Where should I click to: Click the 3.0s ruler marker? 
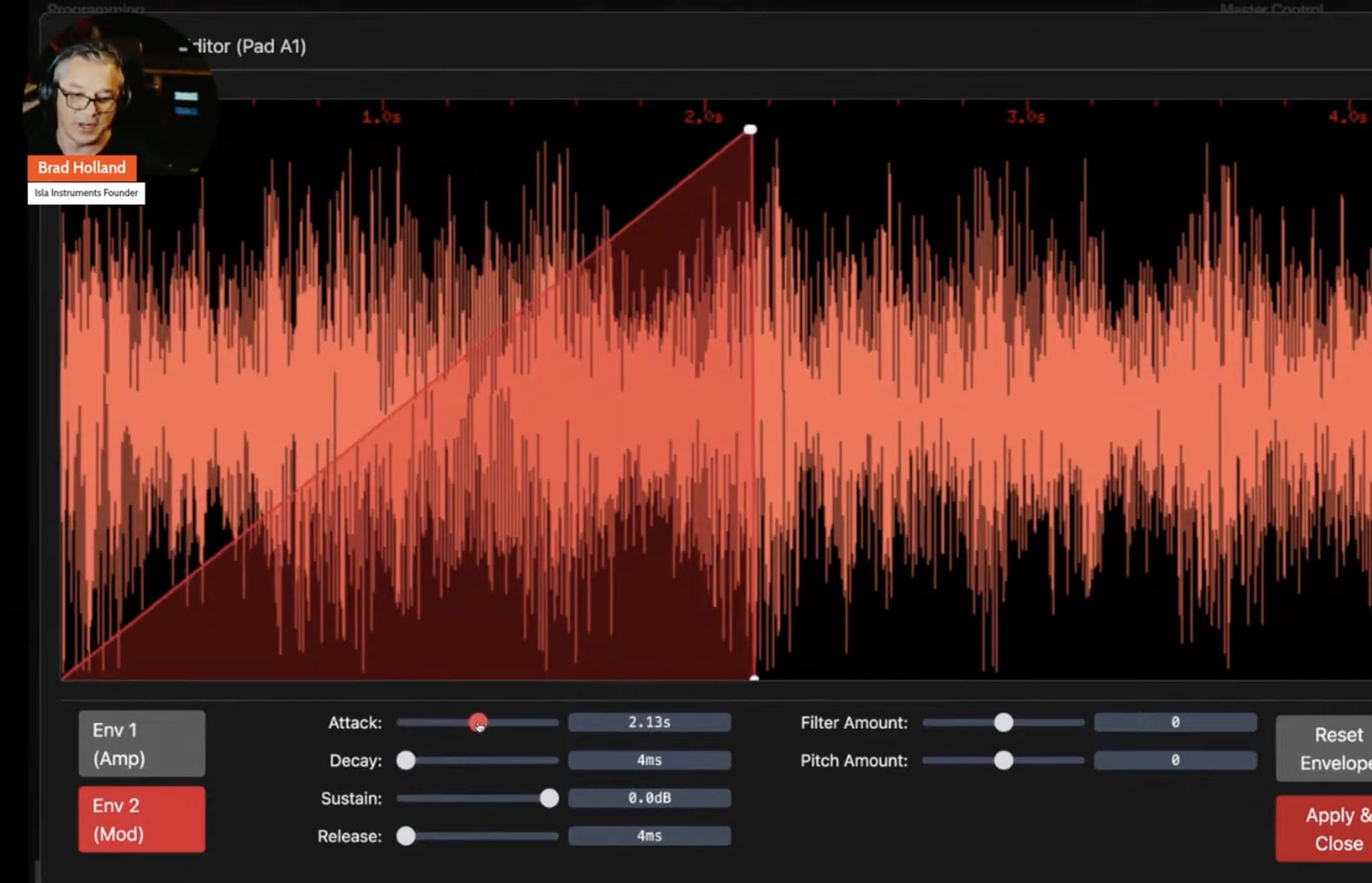pyautogui.click(x=1026, y=117)
